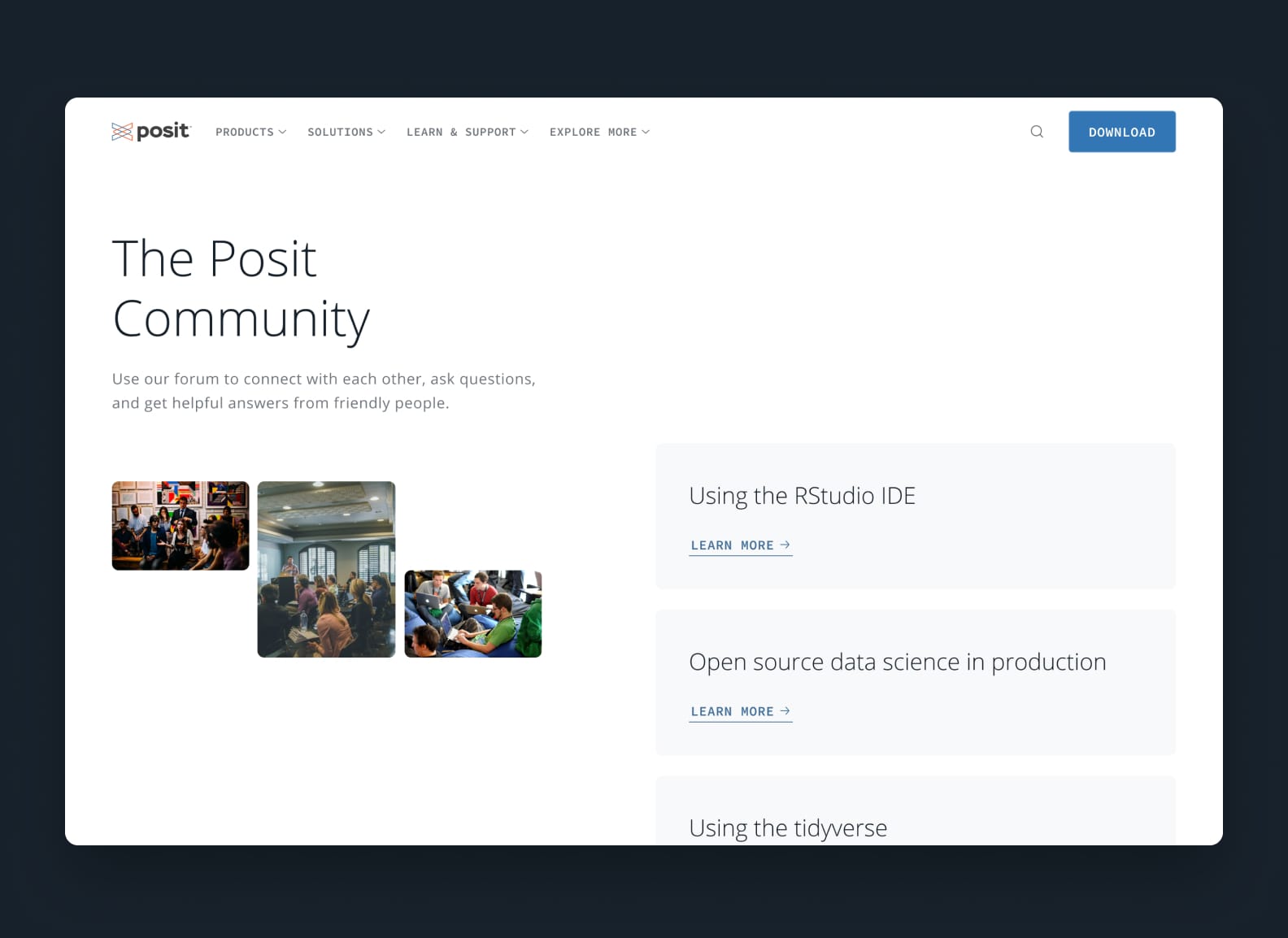Image resolution: width=1288 pixels, height=938 pixels.
Task: Open the Solutions menu
Action: tap(346, 132)
